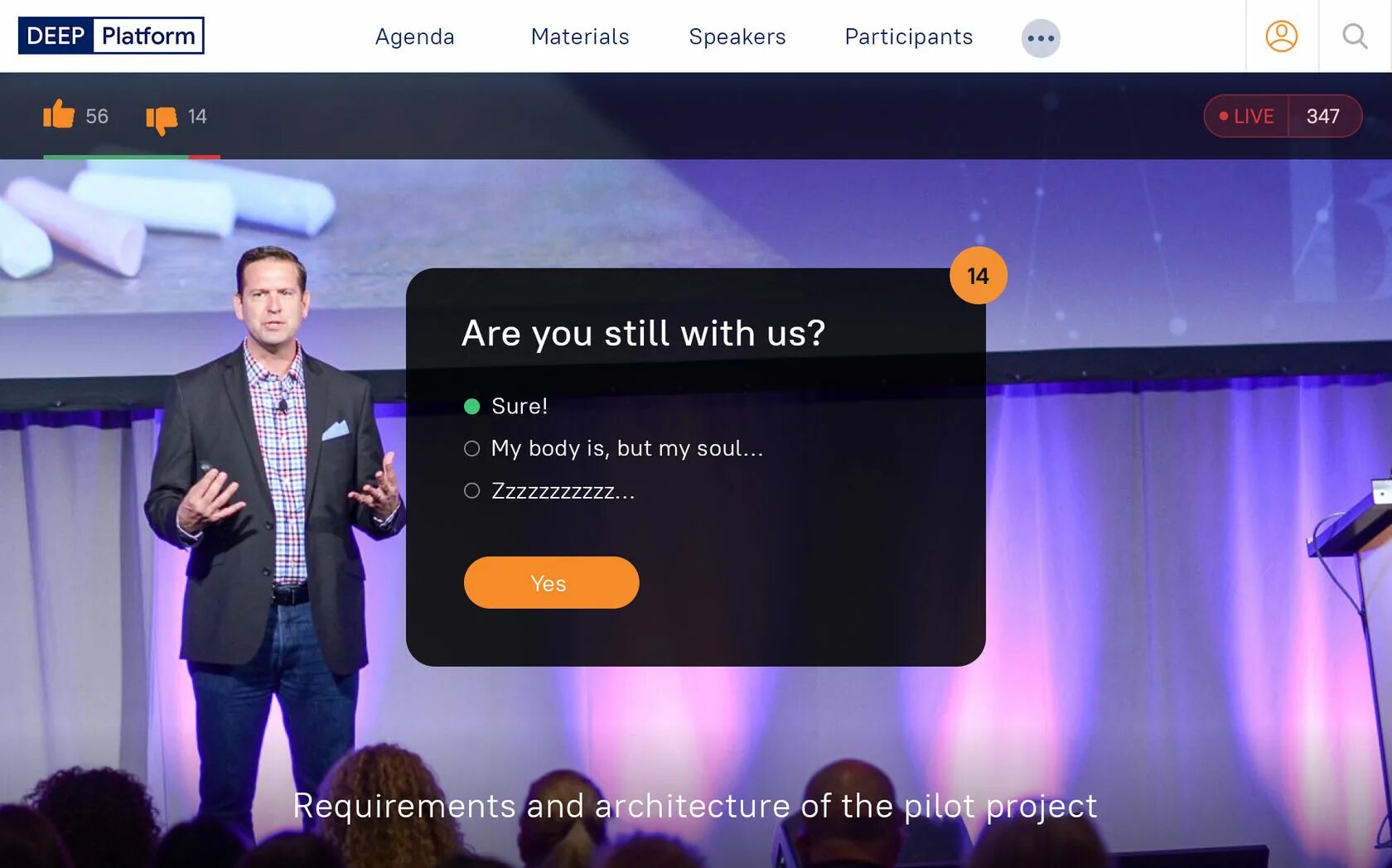Open the search magnifier icon
Screen dimensions: 1392x868
(1355, 36)
